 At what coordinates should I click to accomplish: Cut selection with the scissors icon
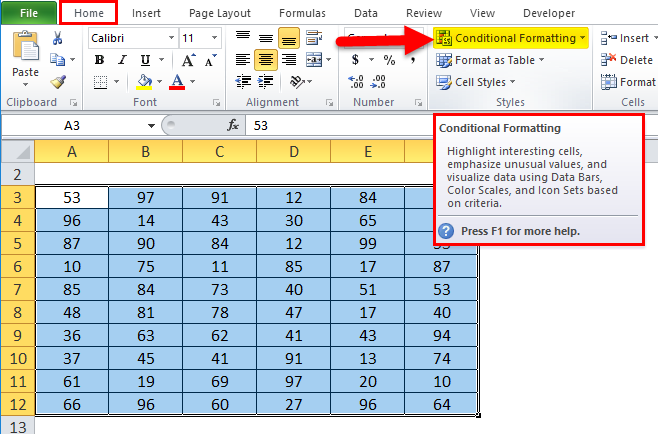coord(57,38)
